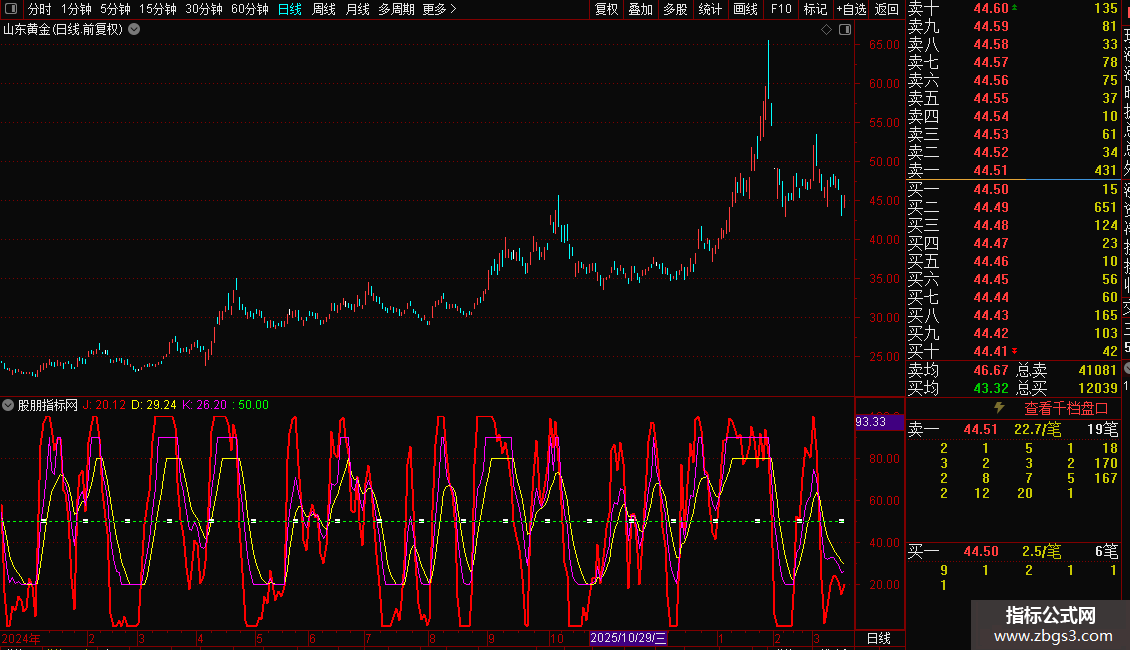Viewport: 1130px width, 650px height.
Task: Switch to 月线 monthly chart
Action: pyautogui.click(x=357, y=9)
